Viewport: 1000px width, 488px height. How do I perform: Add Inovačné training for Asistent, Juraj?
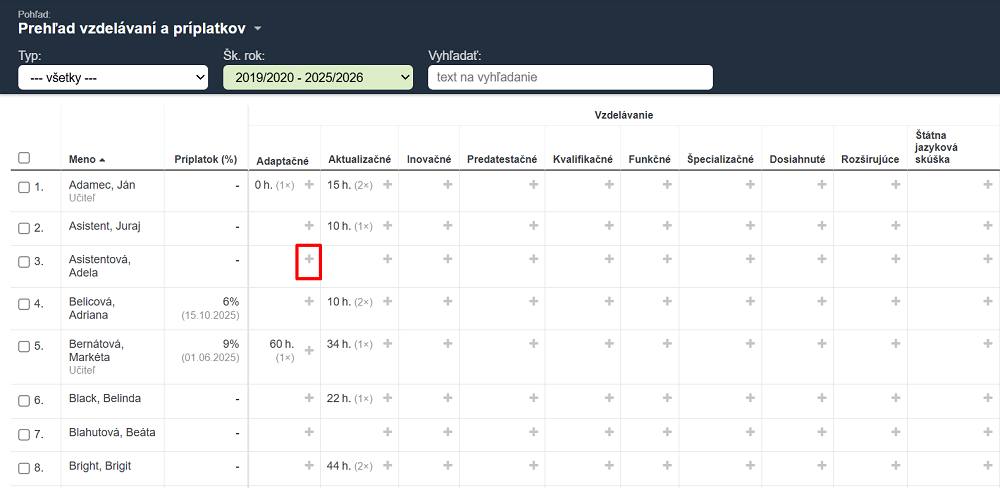click(x=447, y=226)
